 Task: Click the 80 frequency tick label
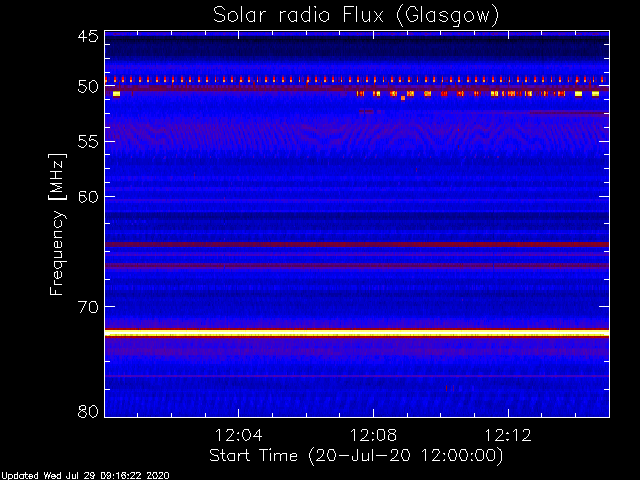(x=88, y=411)
